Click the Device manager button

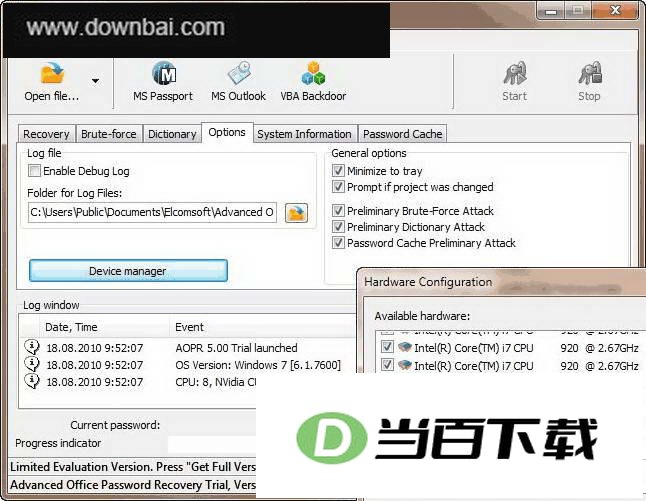128,271
